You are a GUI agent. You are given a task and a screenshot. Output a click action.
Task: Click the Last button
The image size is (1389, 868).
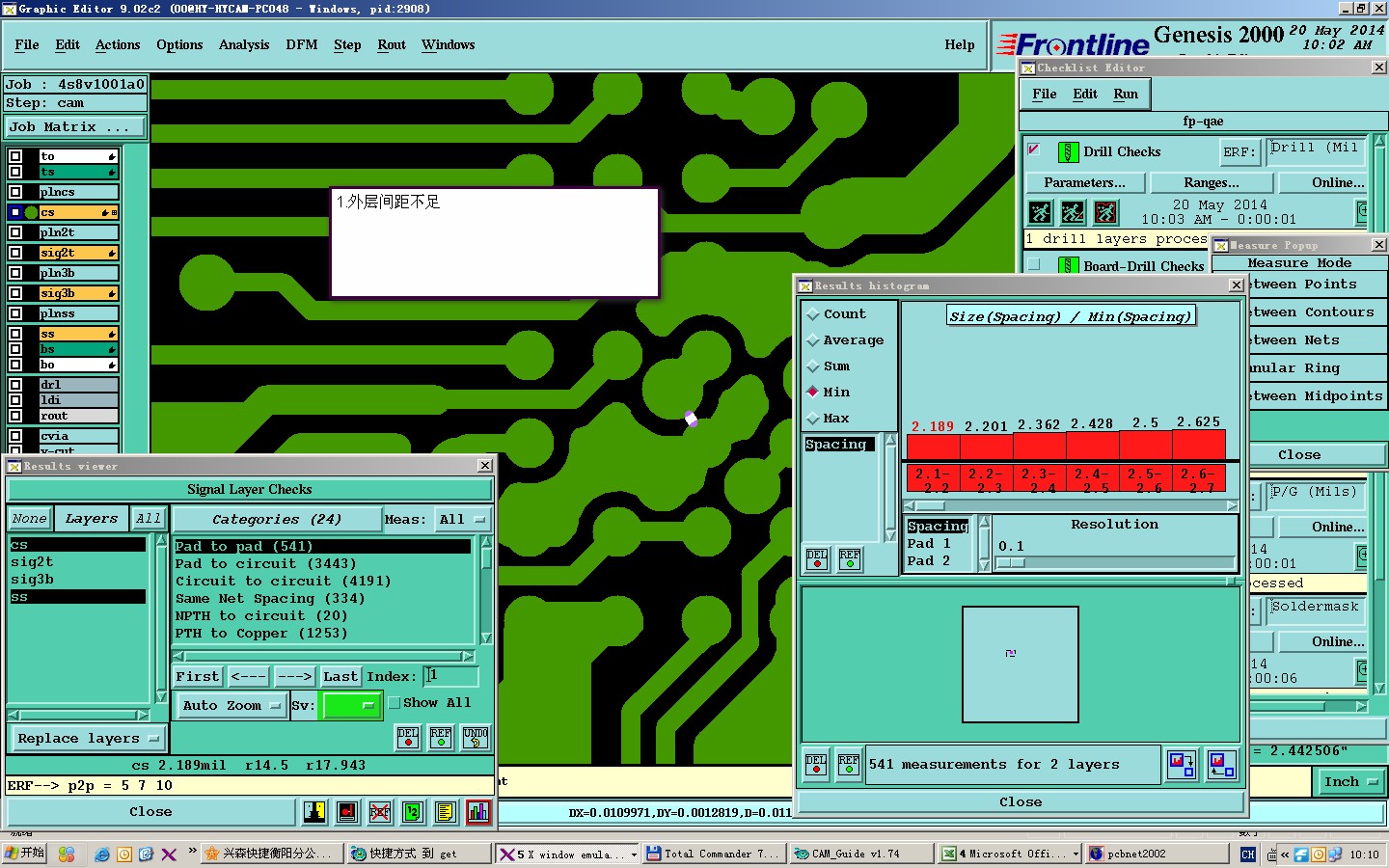coord(340,677)
